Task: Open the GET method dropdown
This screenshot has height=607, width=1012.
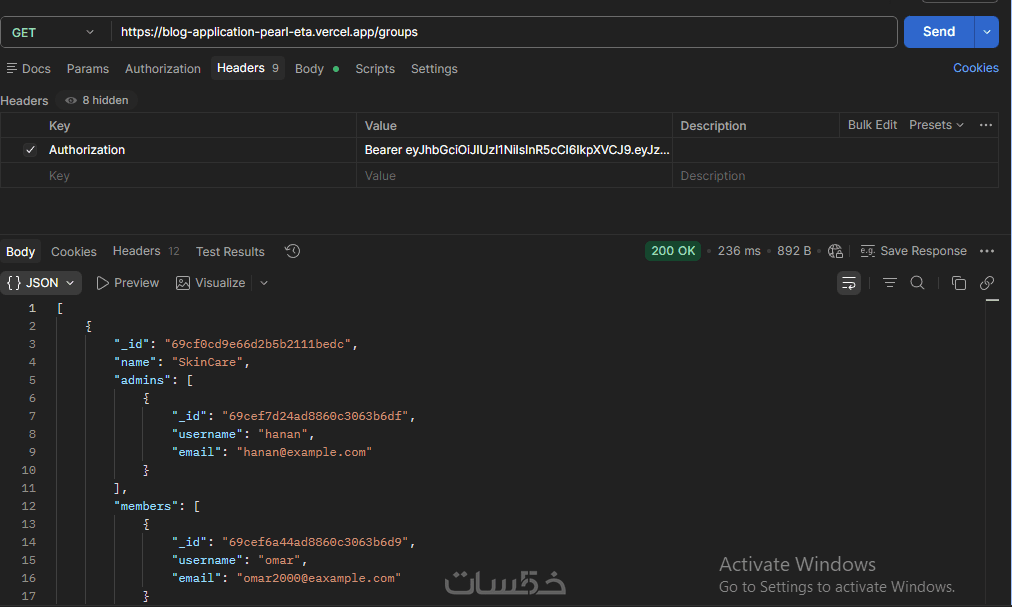Action: point(54,32)
